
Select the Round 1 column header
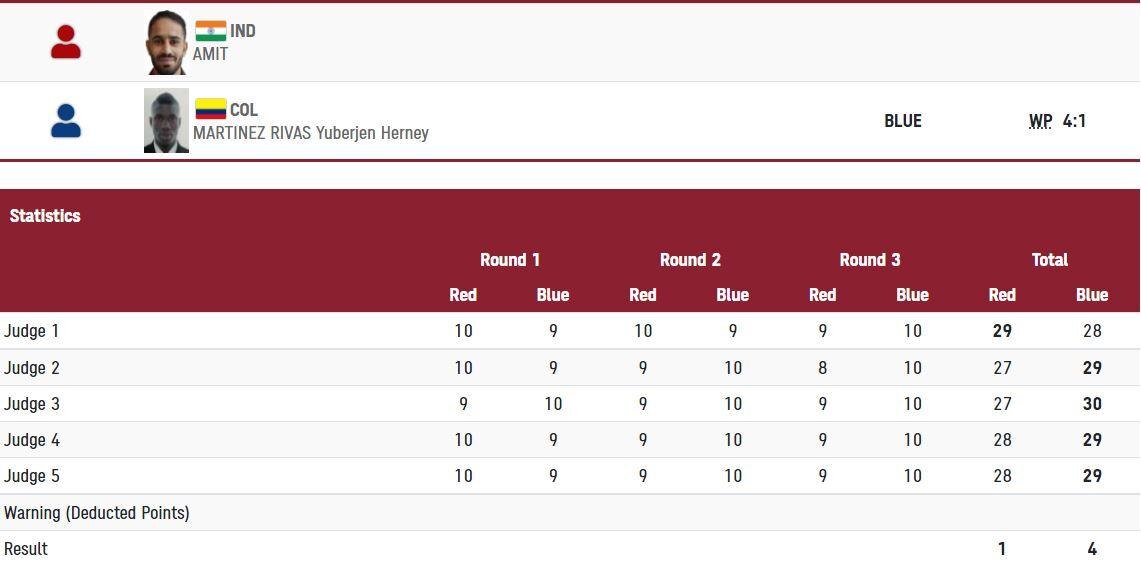(x=509, y=260)
